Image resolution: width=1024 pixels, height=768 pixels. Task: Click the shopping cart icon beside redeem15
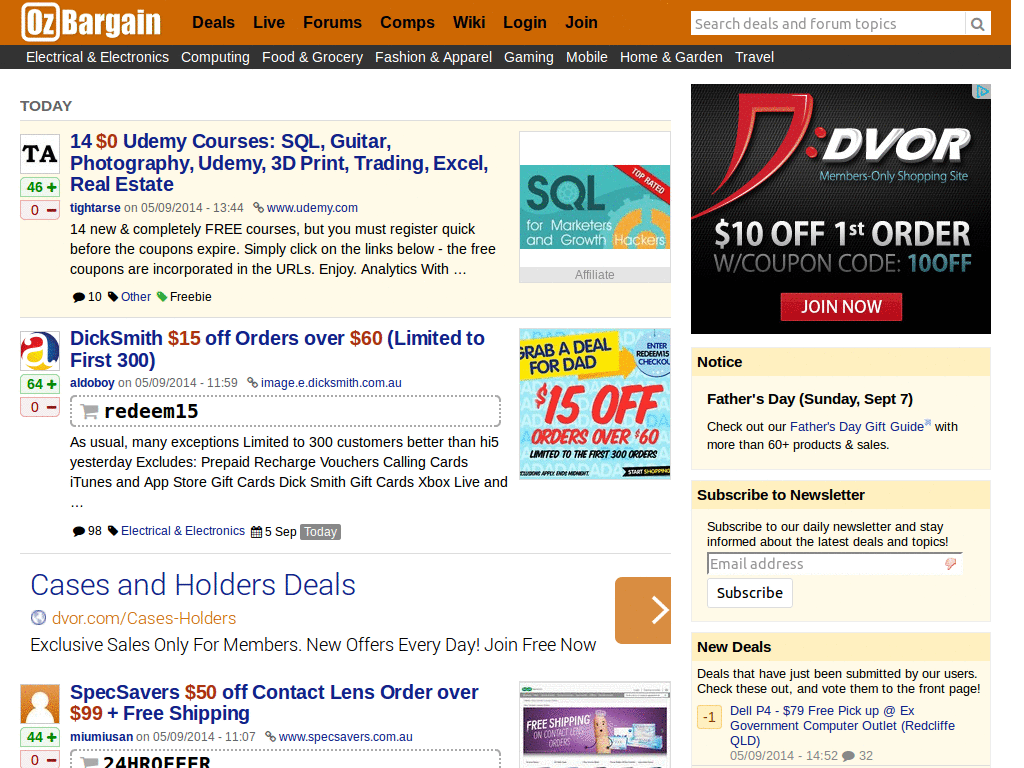[89, 411]
